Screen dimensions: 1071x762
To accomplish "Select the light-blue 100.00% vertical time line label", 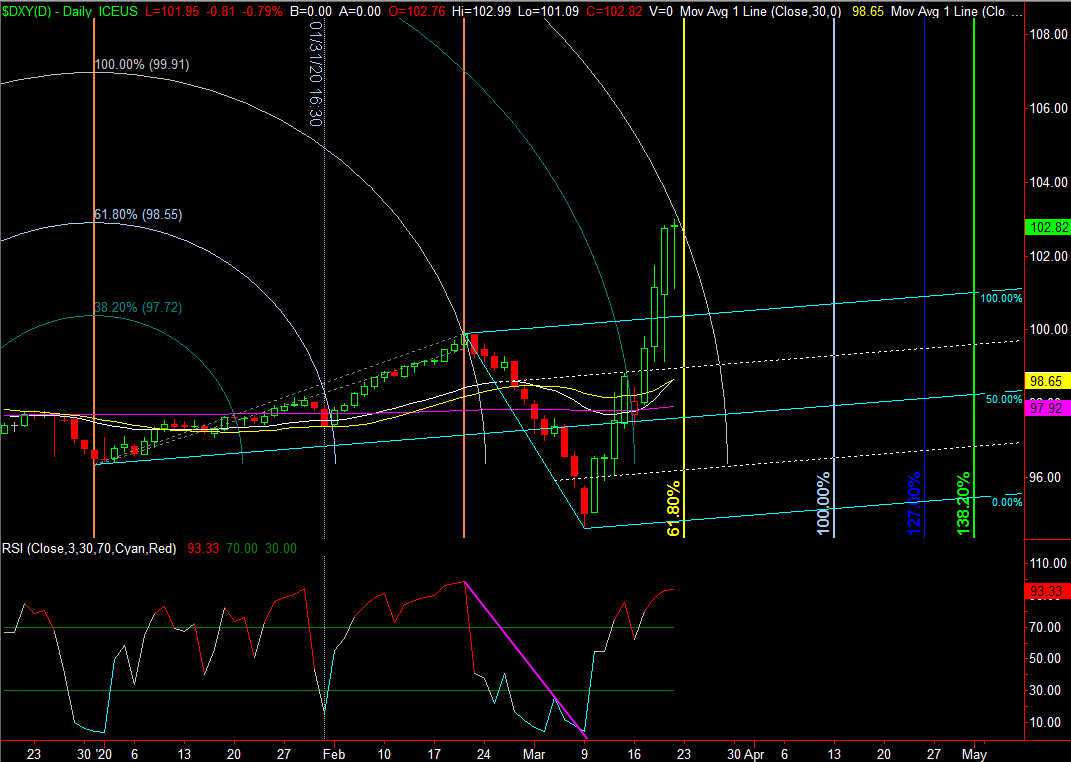I will coord(824,506).
